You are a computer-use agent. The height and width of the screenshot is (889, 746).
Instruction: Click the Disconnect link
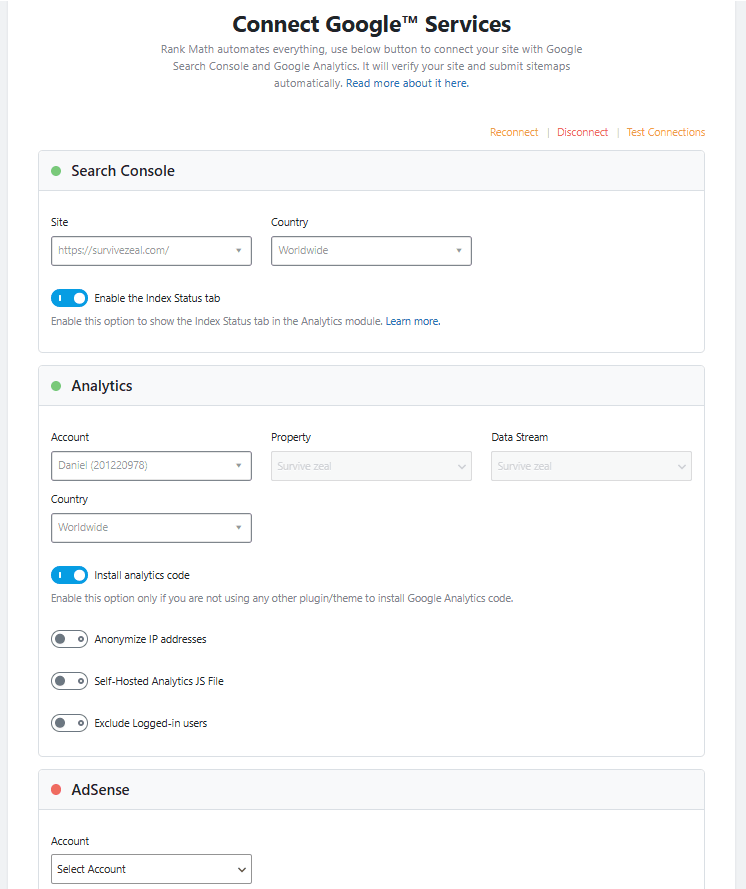(582, 132)
